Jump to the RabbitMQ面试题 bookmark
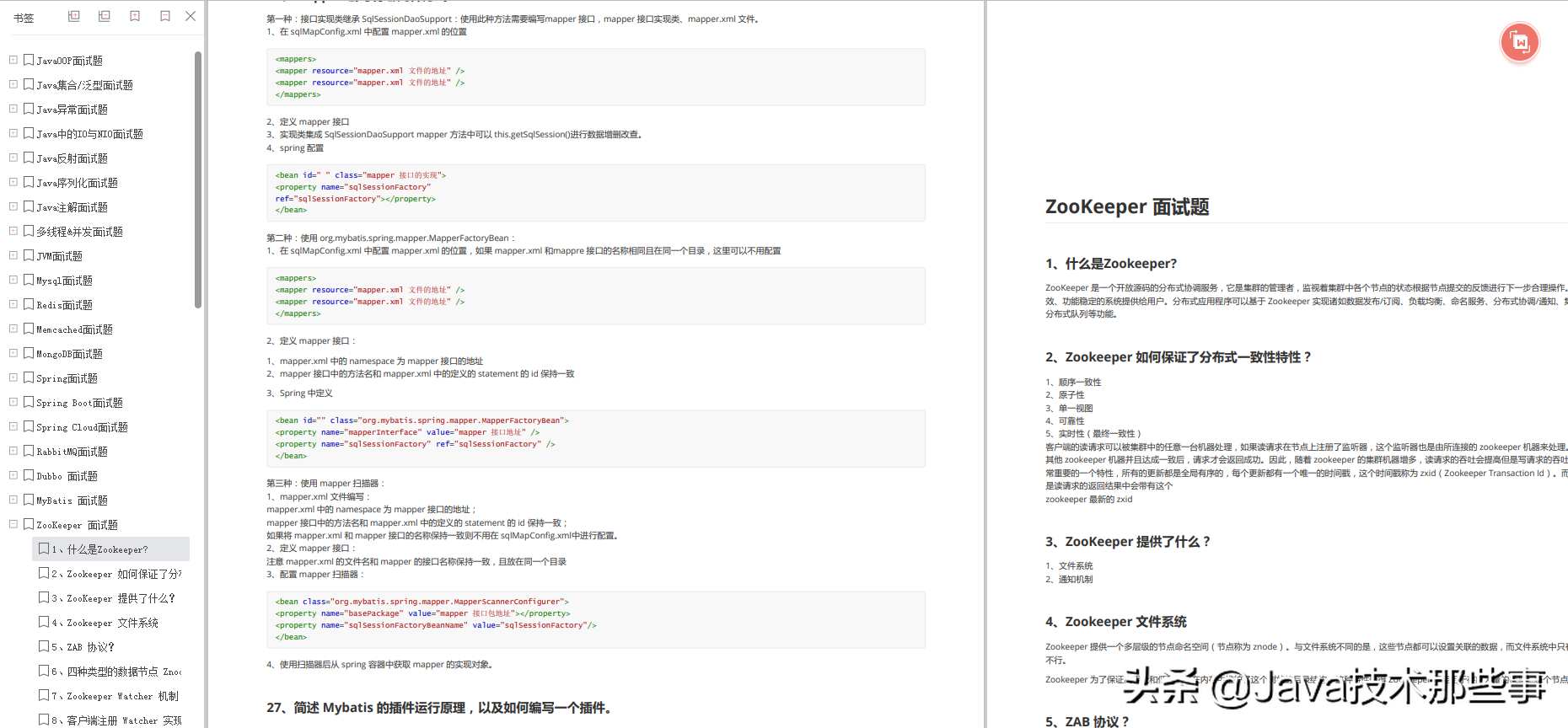Viewport: 1568px width, 728px height. click(72, 452)
